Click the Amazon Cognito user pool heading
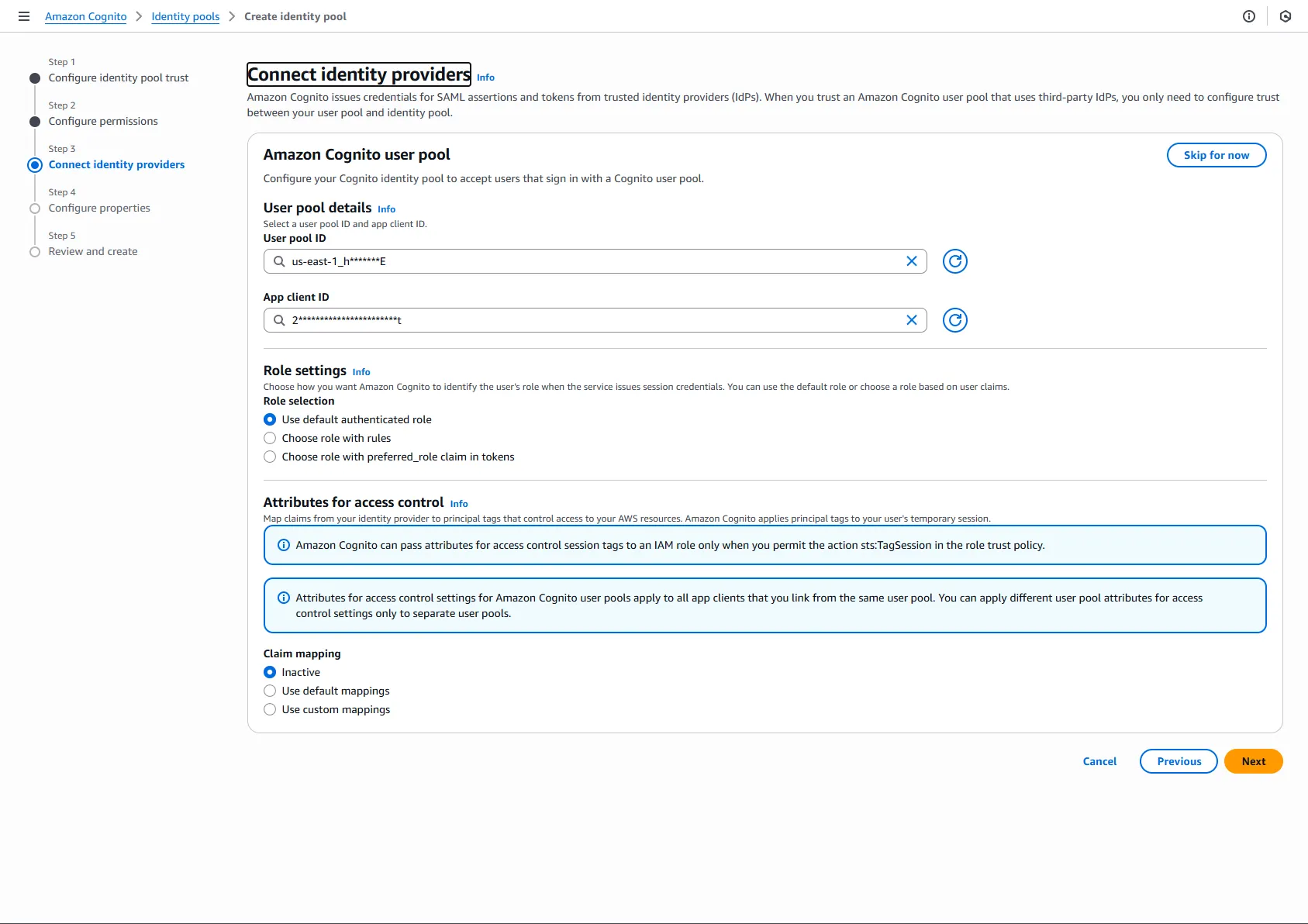The image size is (1308, 924). (x=357, y=154)
